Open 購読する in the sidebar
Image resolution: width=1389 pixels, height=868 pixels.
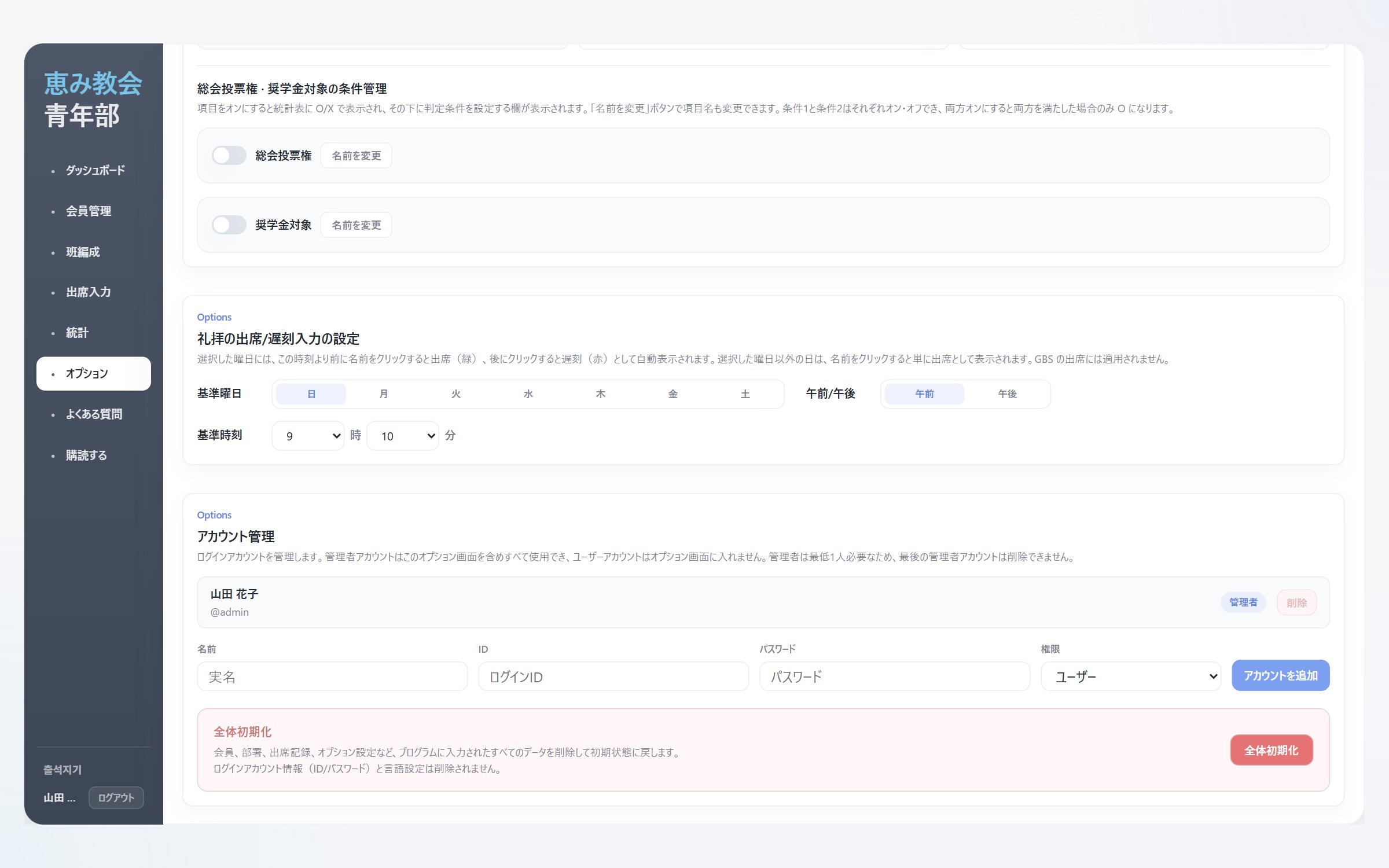(94, 455)
